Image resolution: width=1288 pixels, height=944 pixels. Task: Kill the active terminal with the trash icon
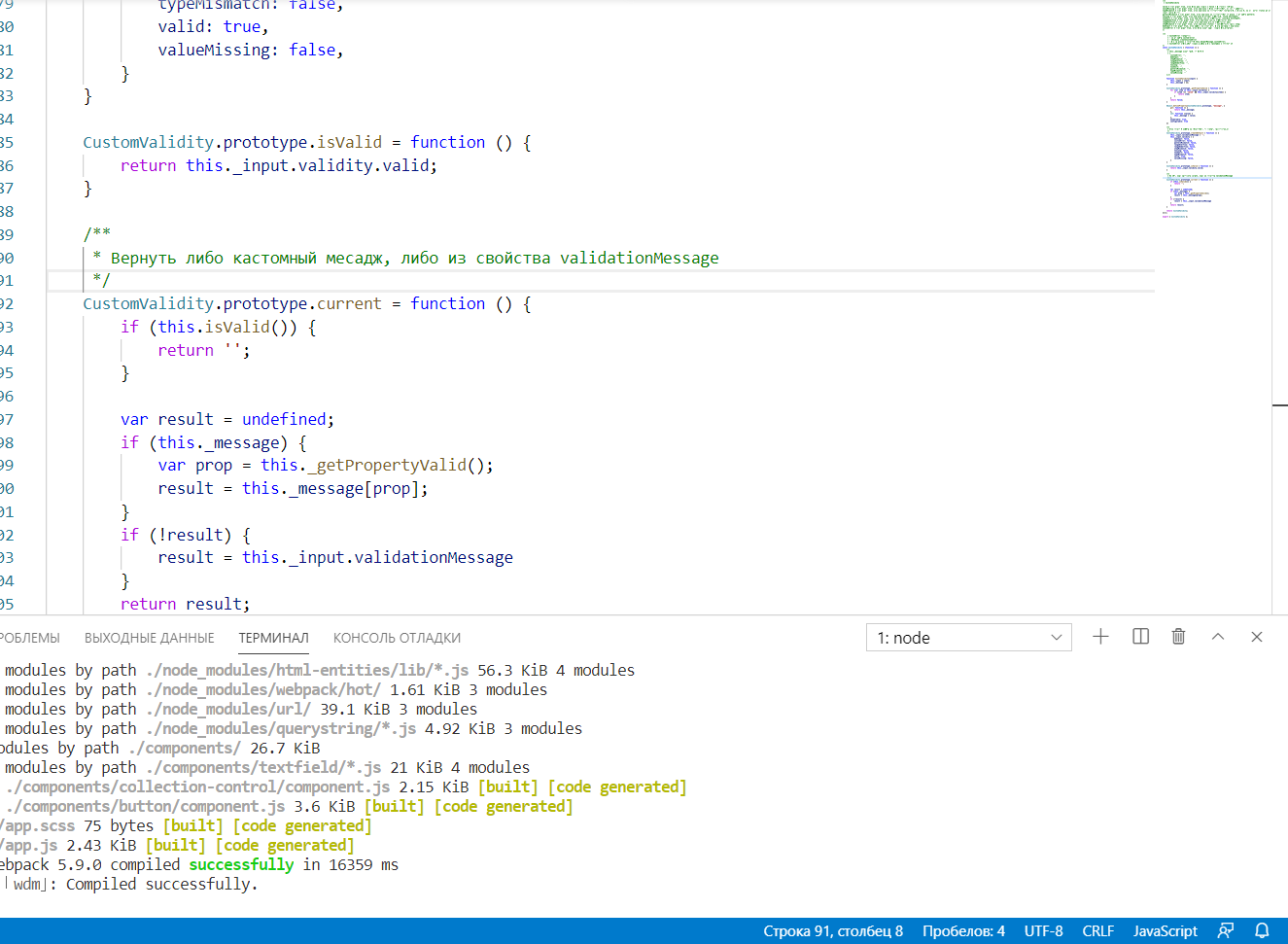click(1178, 637)
